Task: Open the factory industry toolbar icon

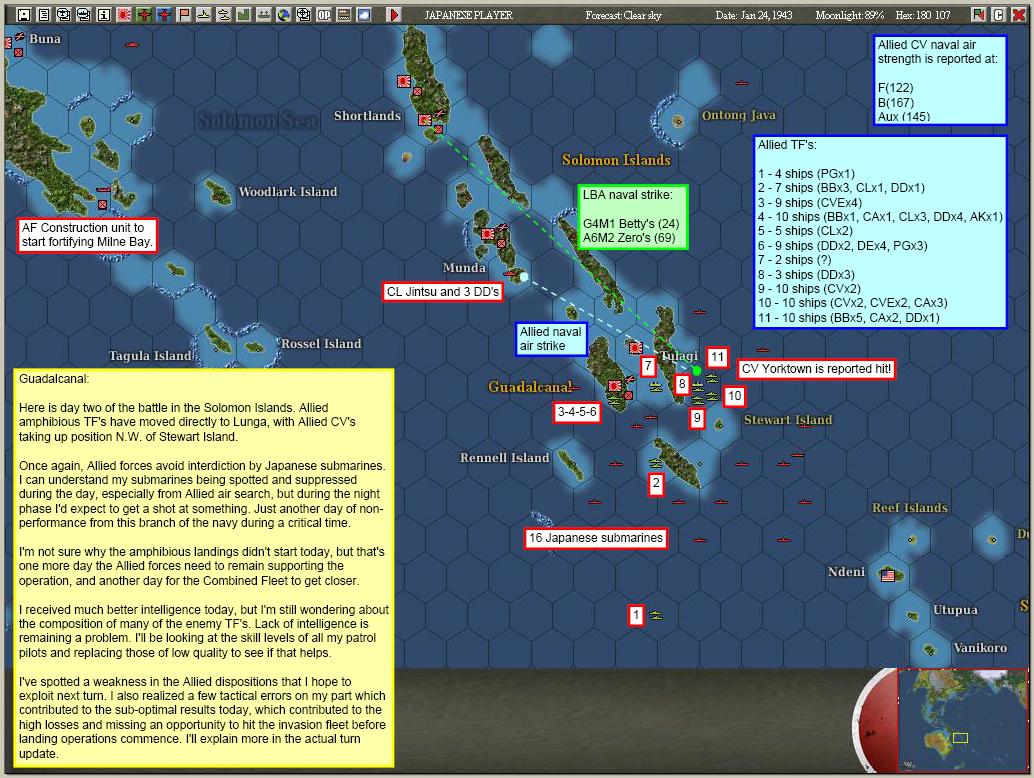Action: pyautogui.click(x=243, y=15)
